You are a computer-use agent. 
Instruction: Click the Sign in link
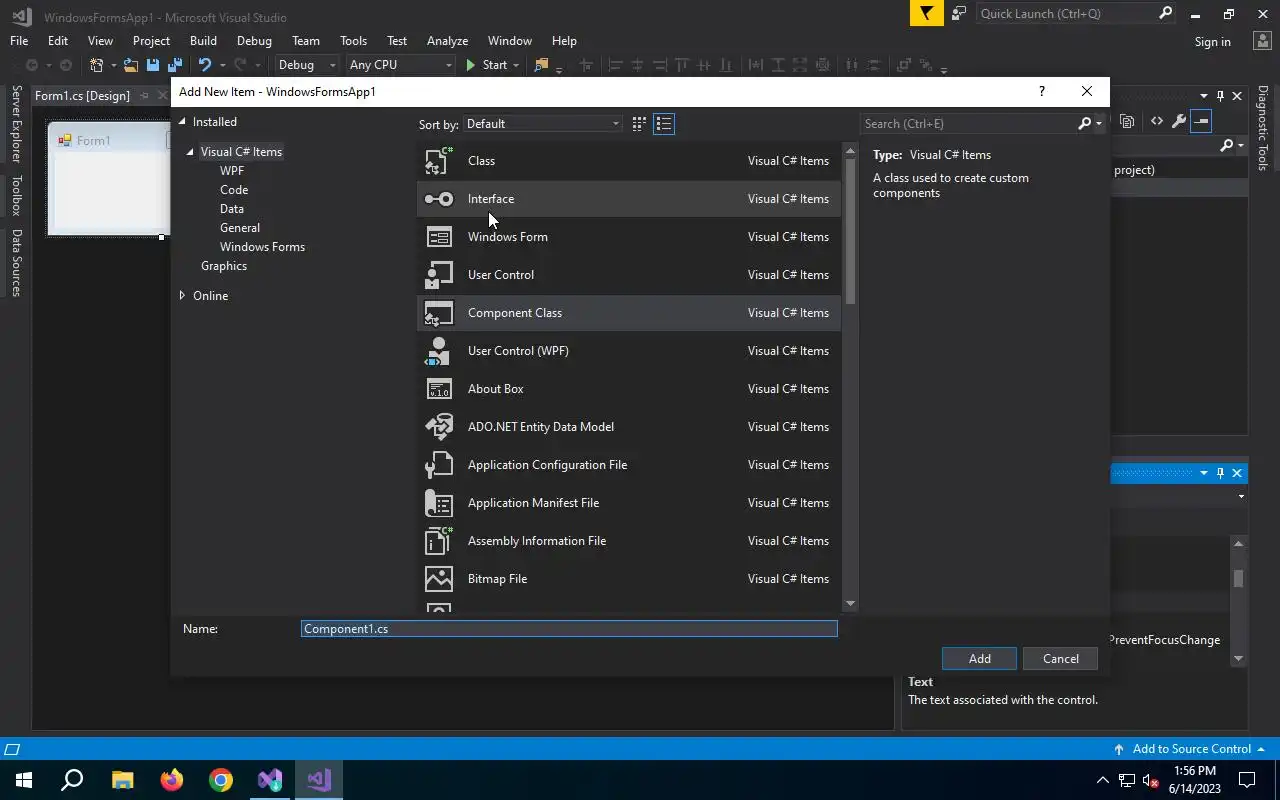(1212, 42)
